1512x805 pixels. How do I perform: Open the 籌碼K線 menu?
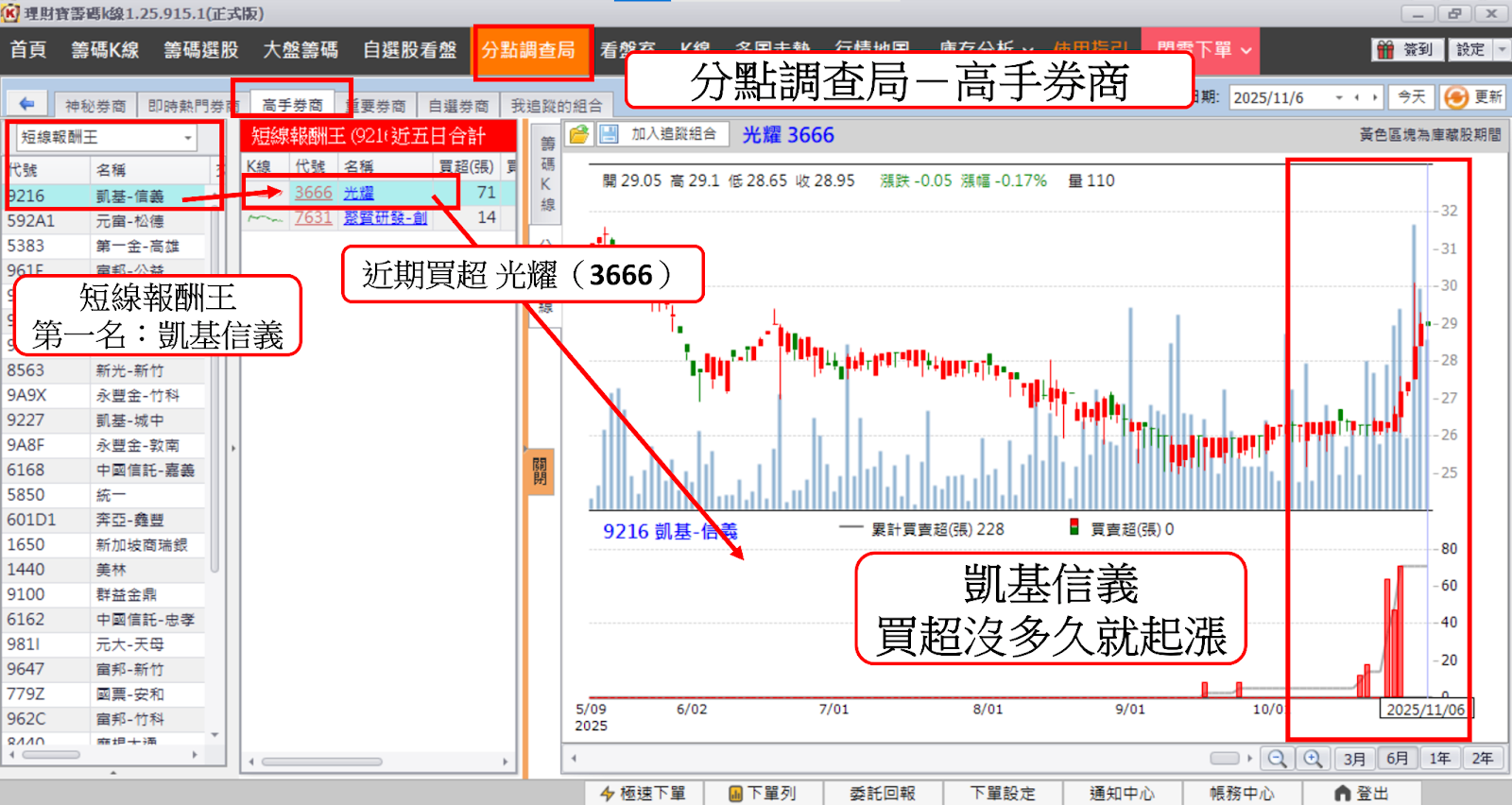click(105, 50)
